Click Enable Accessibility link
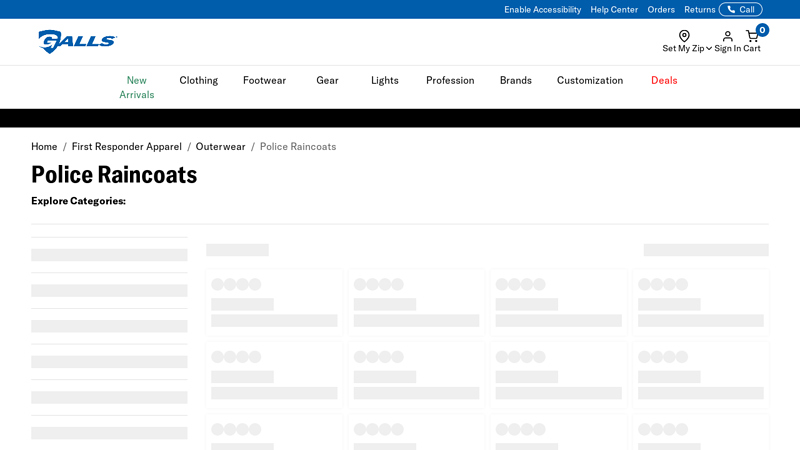 (x=542, y=10)
